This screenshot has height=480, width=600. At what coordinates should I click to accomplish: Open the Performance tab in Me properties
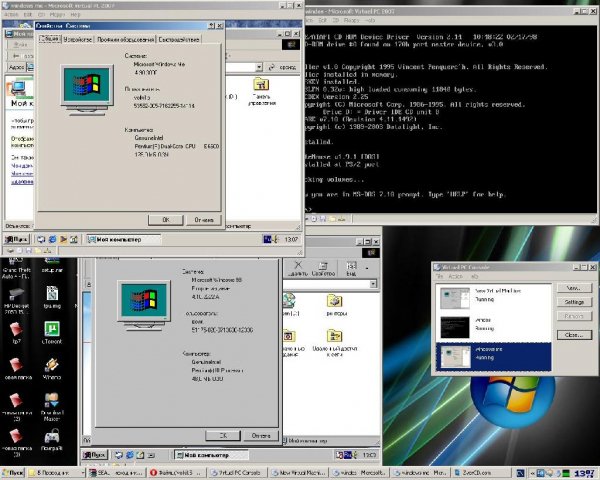178,39
